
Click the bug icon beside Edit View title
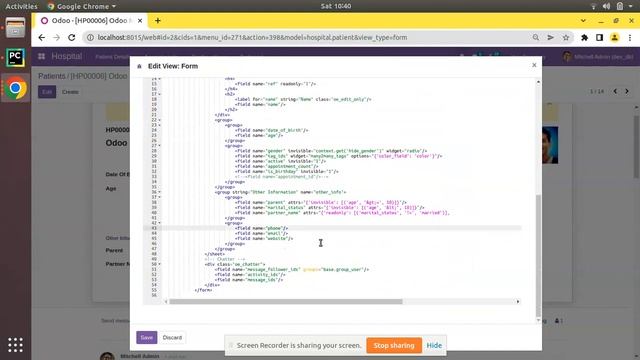tap(139, 66)
